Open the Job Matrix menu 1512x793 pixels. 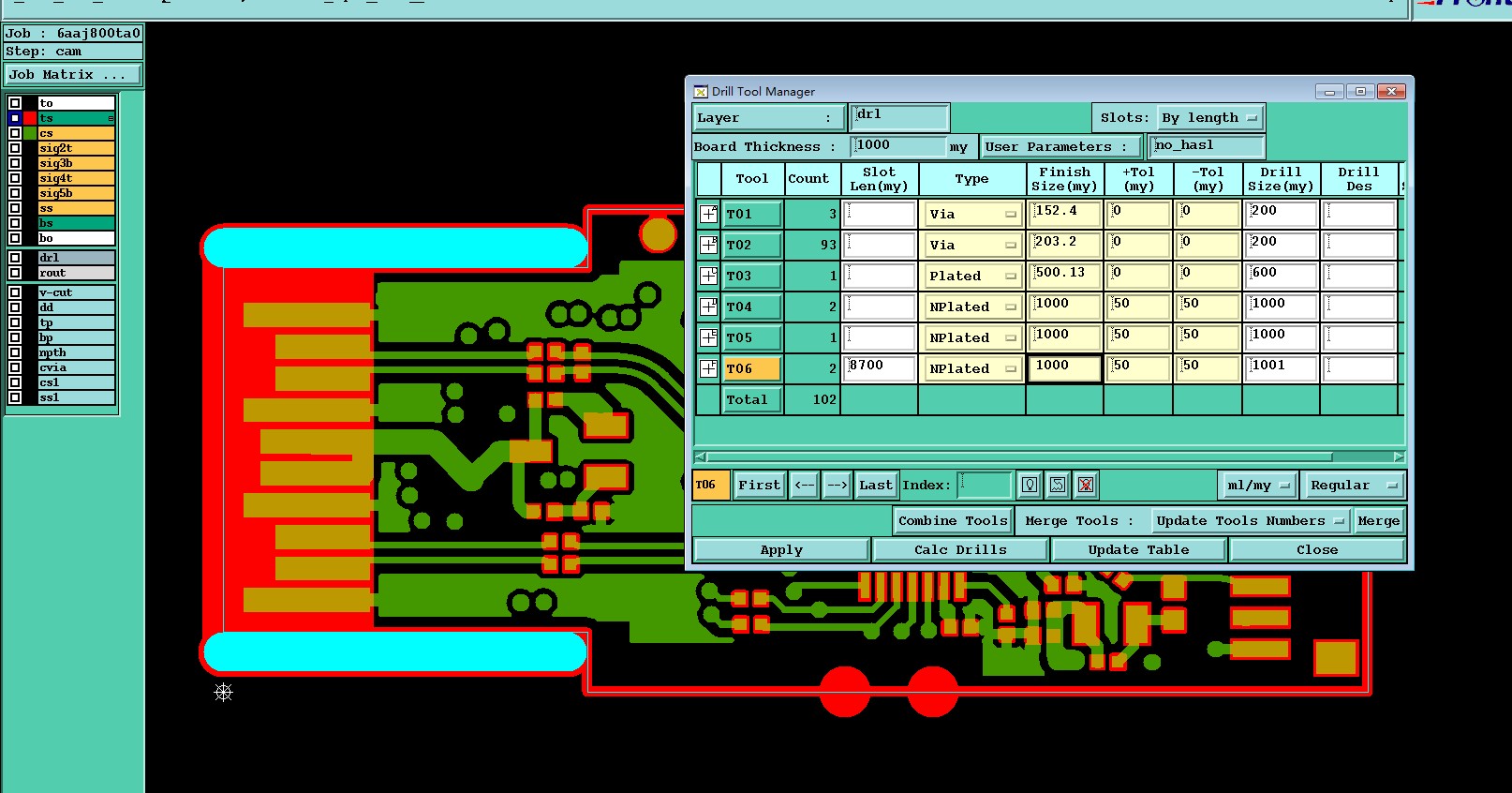(73, 74)
